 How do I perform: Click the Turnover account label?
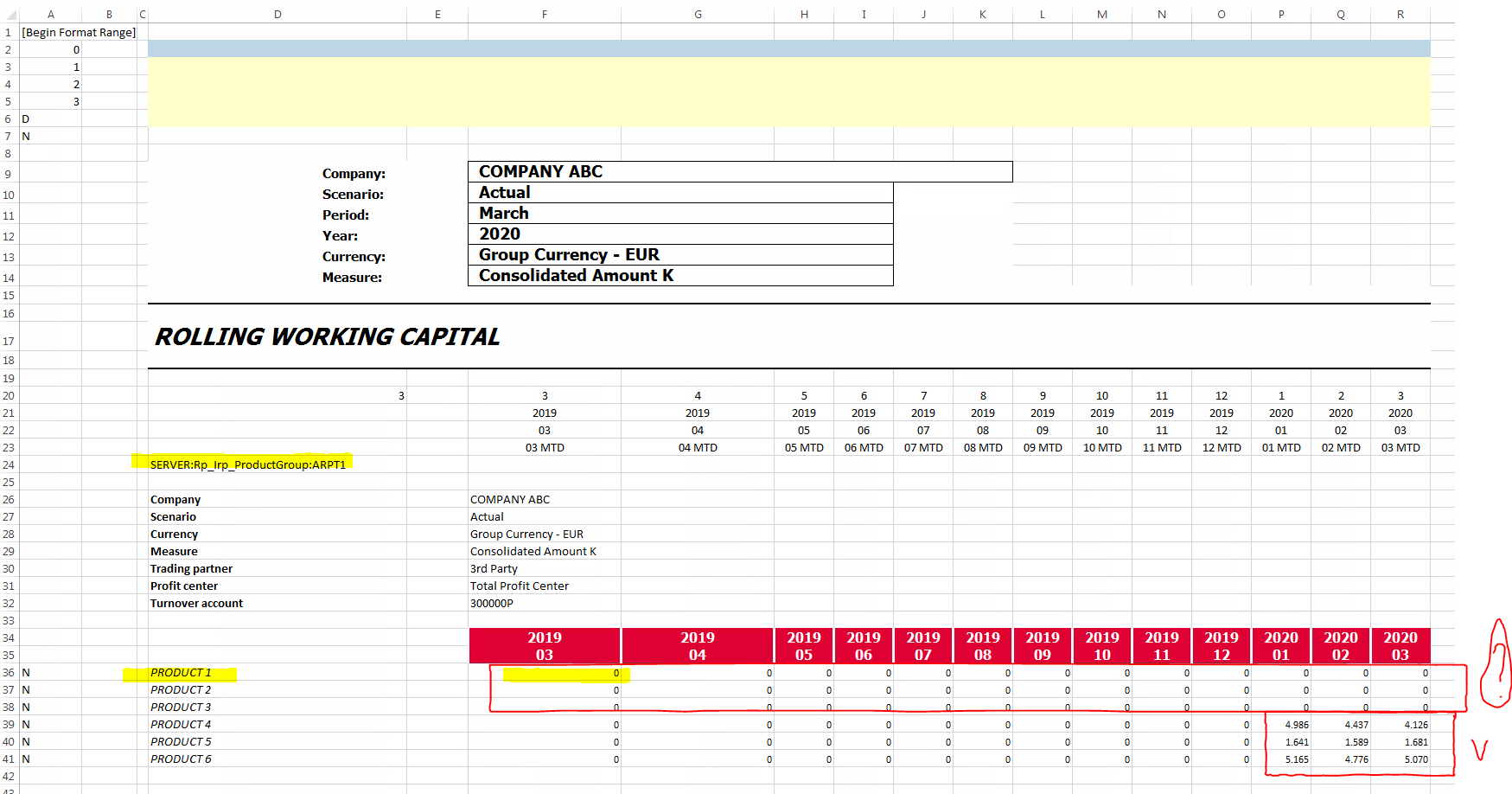point(196,603)
